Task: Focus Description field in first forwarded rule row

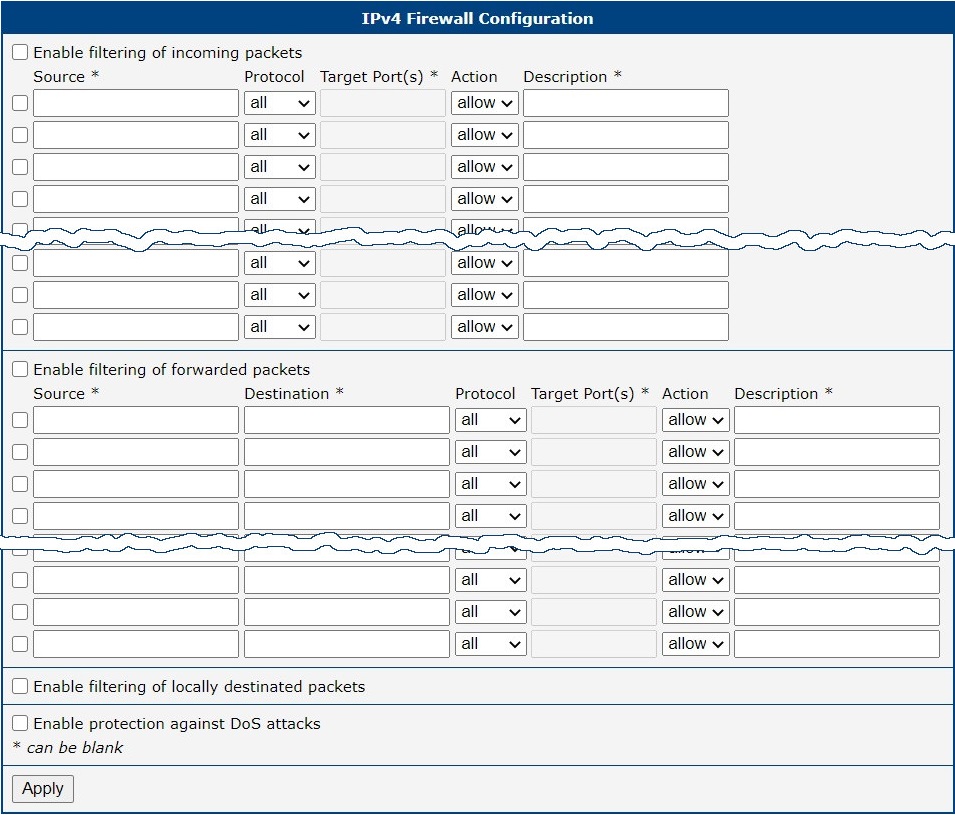Action: 837,420
